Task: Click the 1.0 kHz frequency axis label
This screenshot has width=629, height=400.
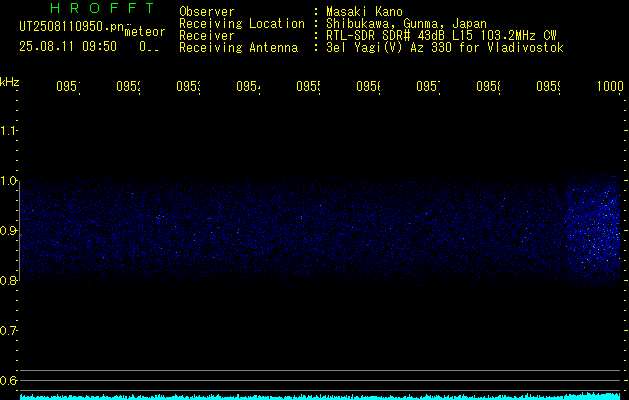Action: pyautogui.click(x=8, y=181)
